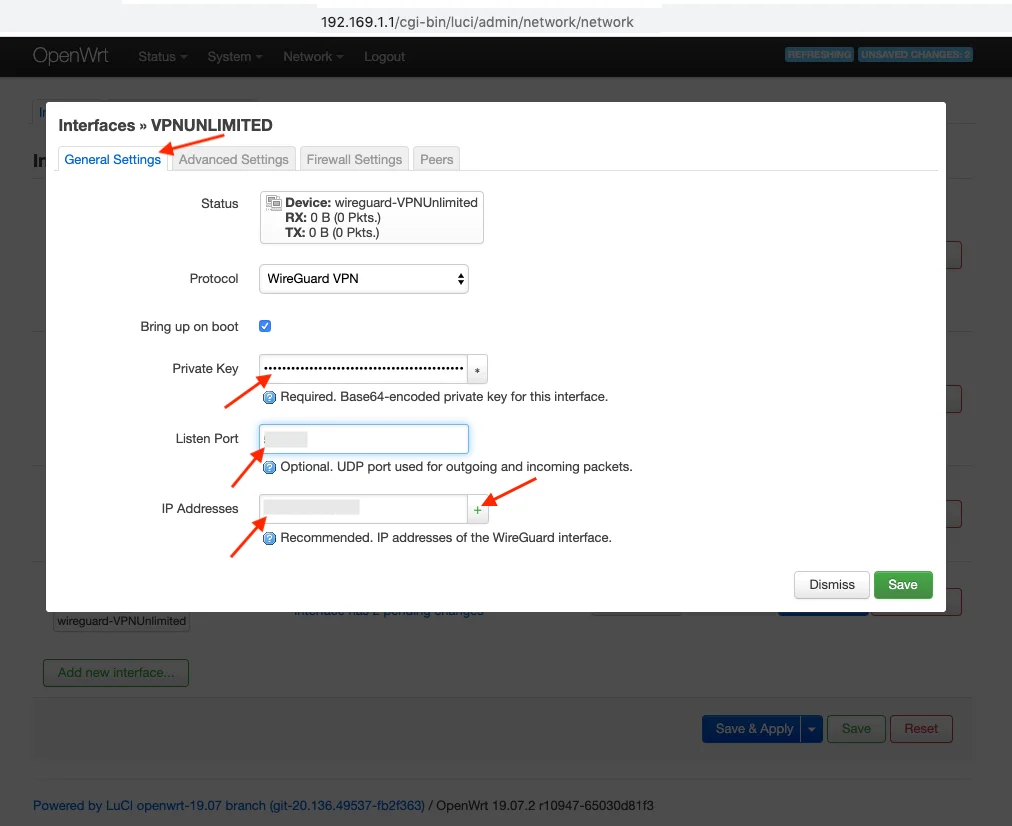Toggle Bring up on boot checkbox
Screen dimensions: 1012x826
(265, 326)
